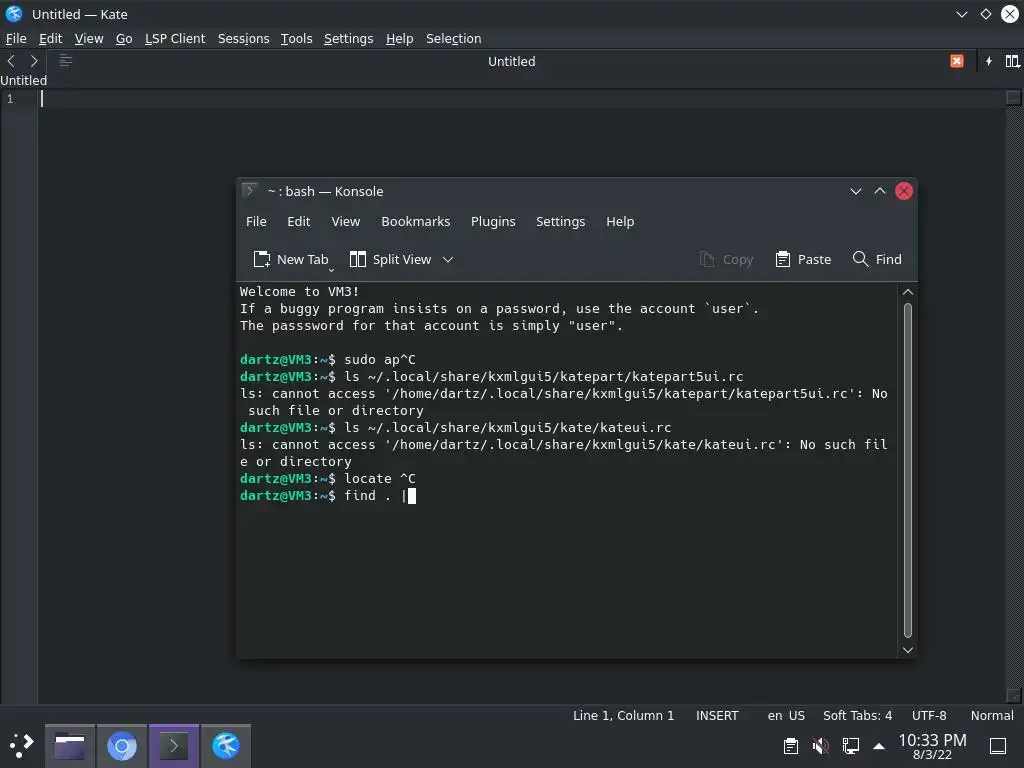The height and width of the screenshot is (768, 1024).
Task: Switch to Kate via taskbar icon
Action: (225, 746)
